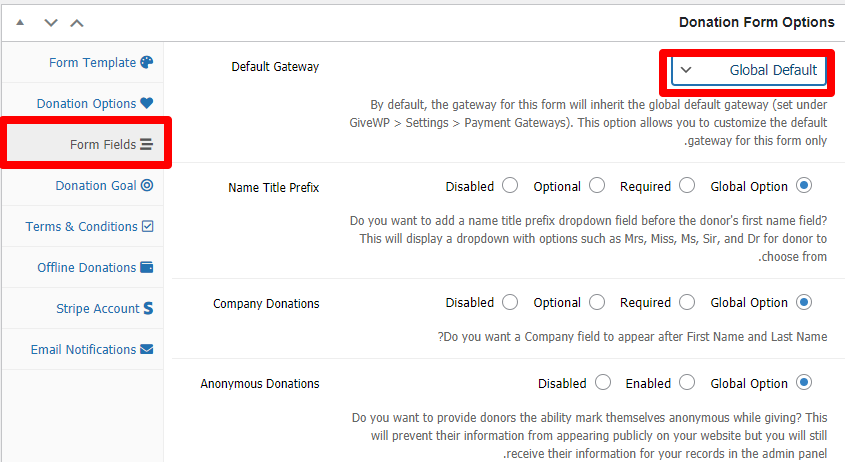
Task: Click the Stripe S icon
Action: [x=148, y=308]
